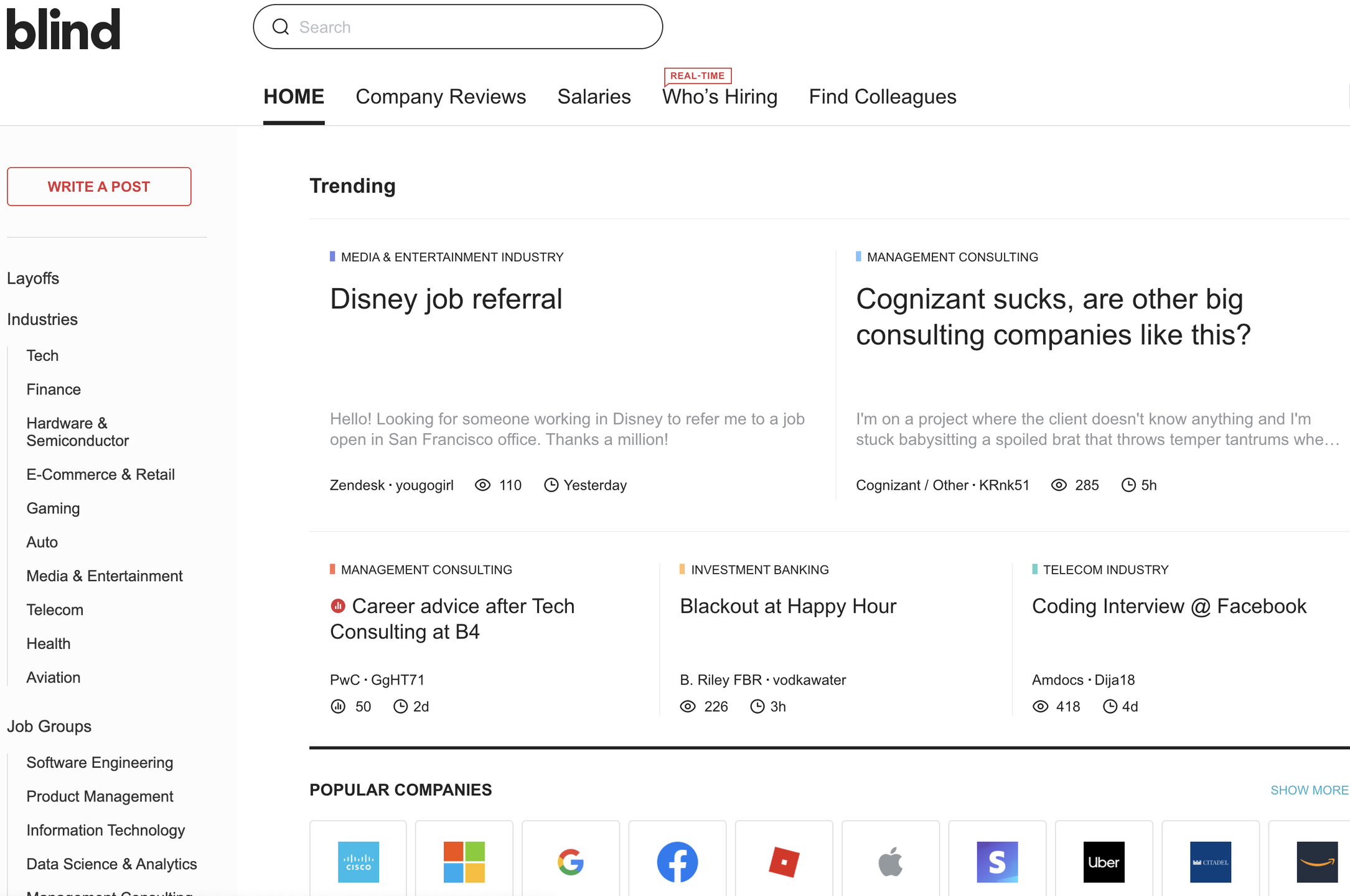Open the Disney job referral post
The height and width of the screenshot is (896, 1350).
(446, 299)
